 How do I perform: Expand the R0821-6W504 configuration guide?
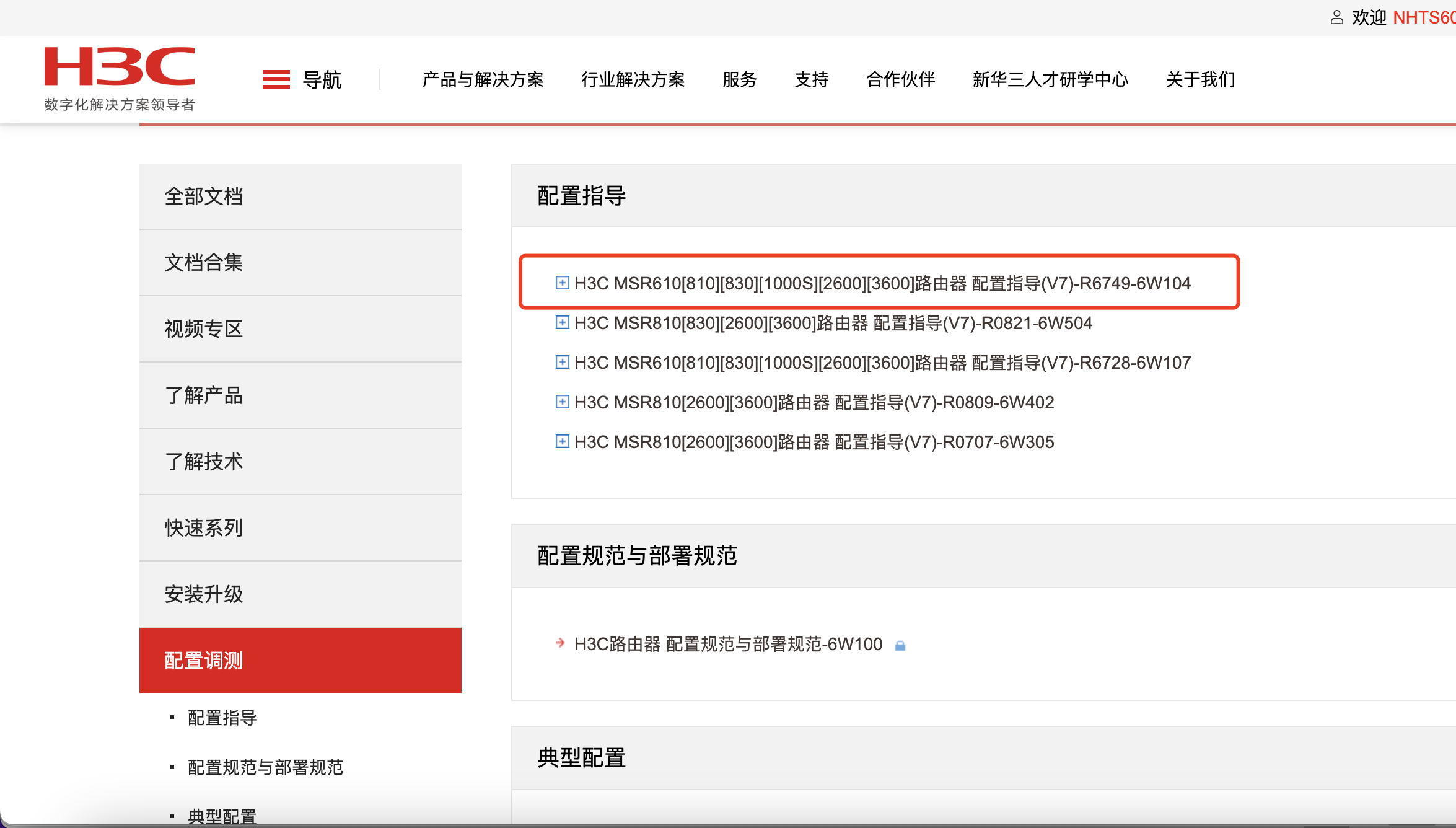click(562, 323)
